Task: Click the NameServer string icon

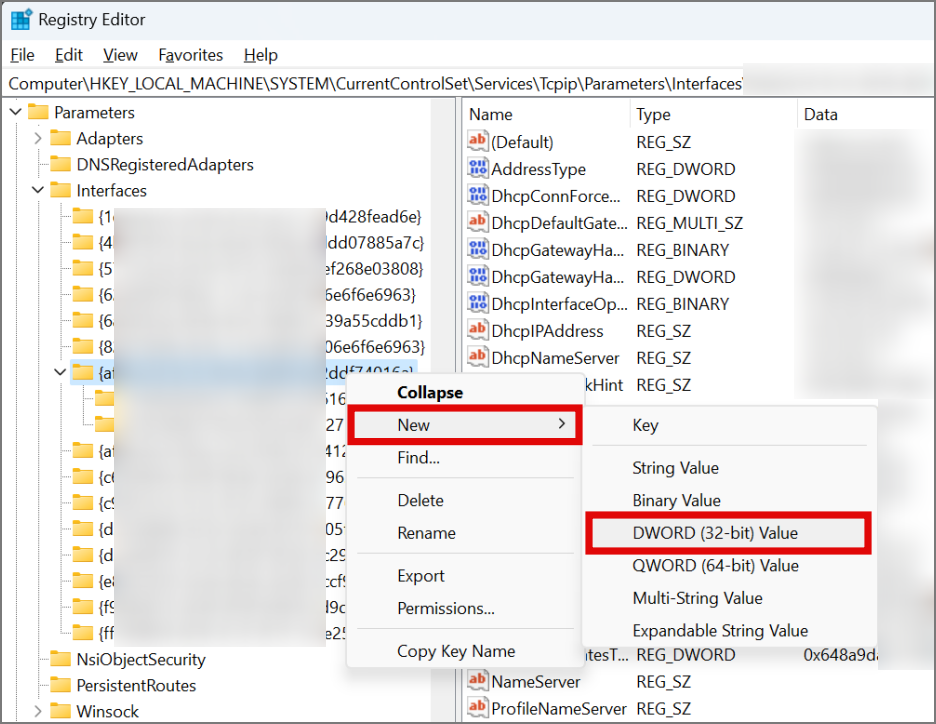Action: pos(478,681)
